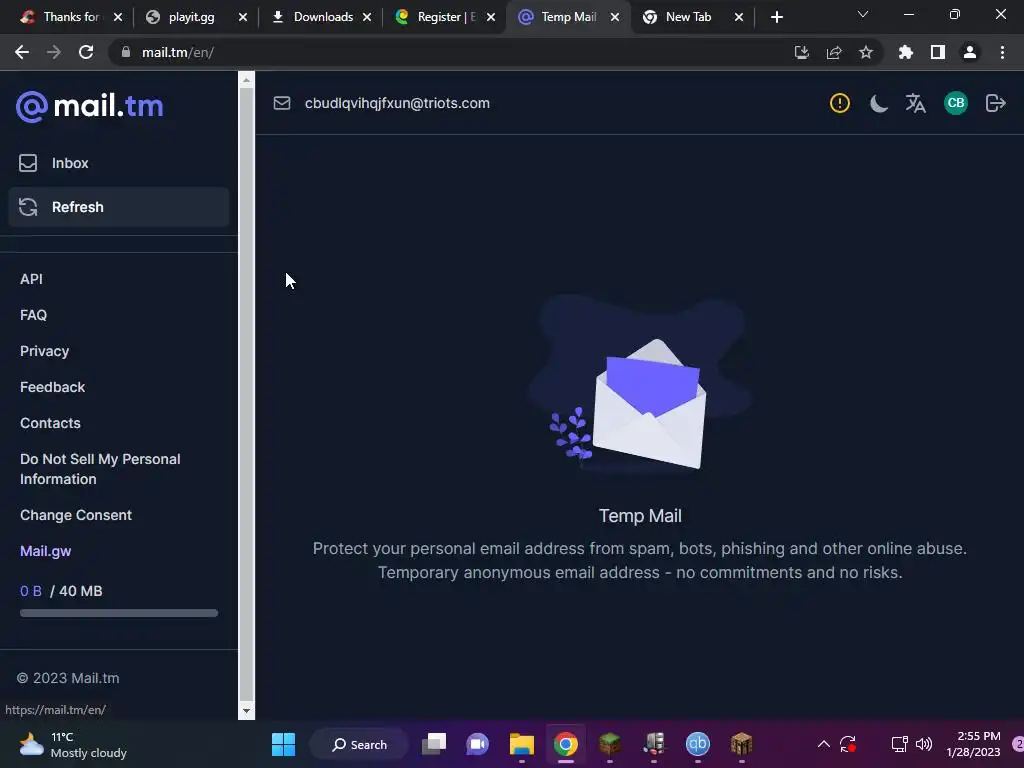
Task: Open the Feedback link
Action: pyautogui.click(x=52, y=387)
